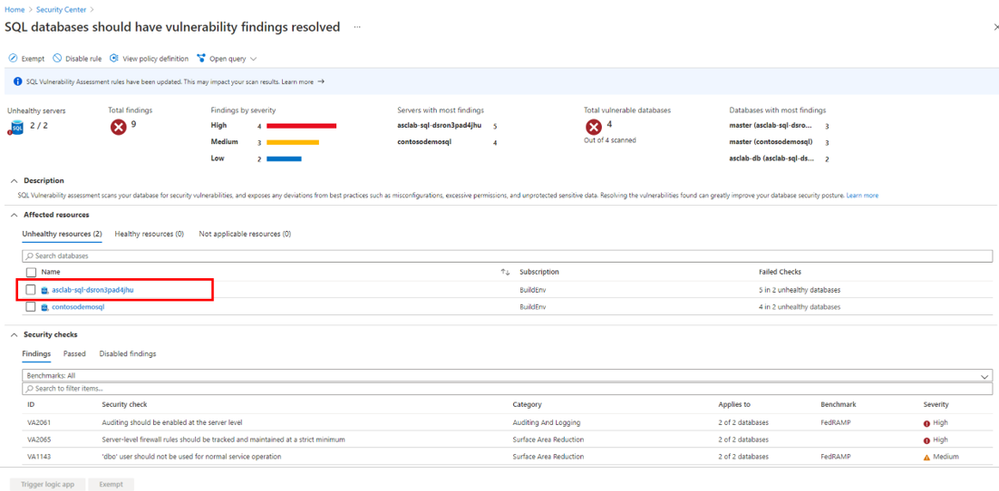Click the VA2061 finding row ID
This screenshot has width=999, height=491.
[x=37, y=423]
